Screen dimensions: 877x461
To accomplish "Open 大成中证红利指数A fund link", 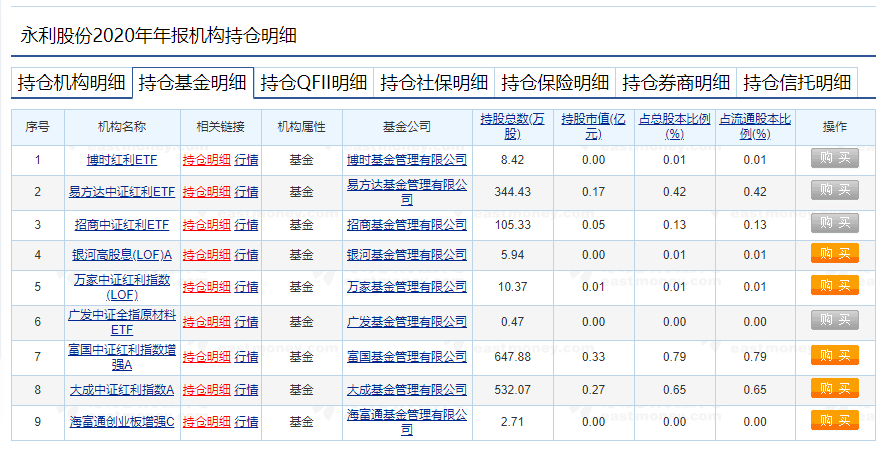I will tap(122, 390).
